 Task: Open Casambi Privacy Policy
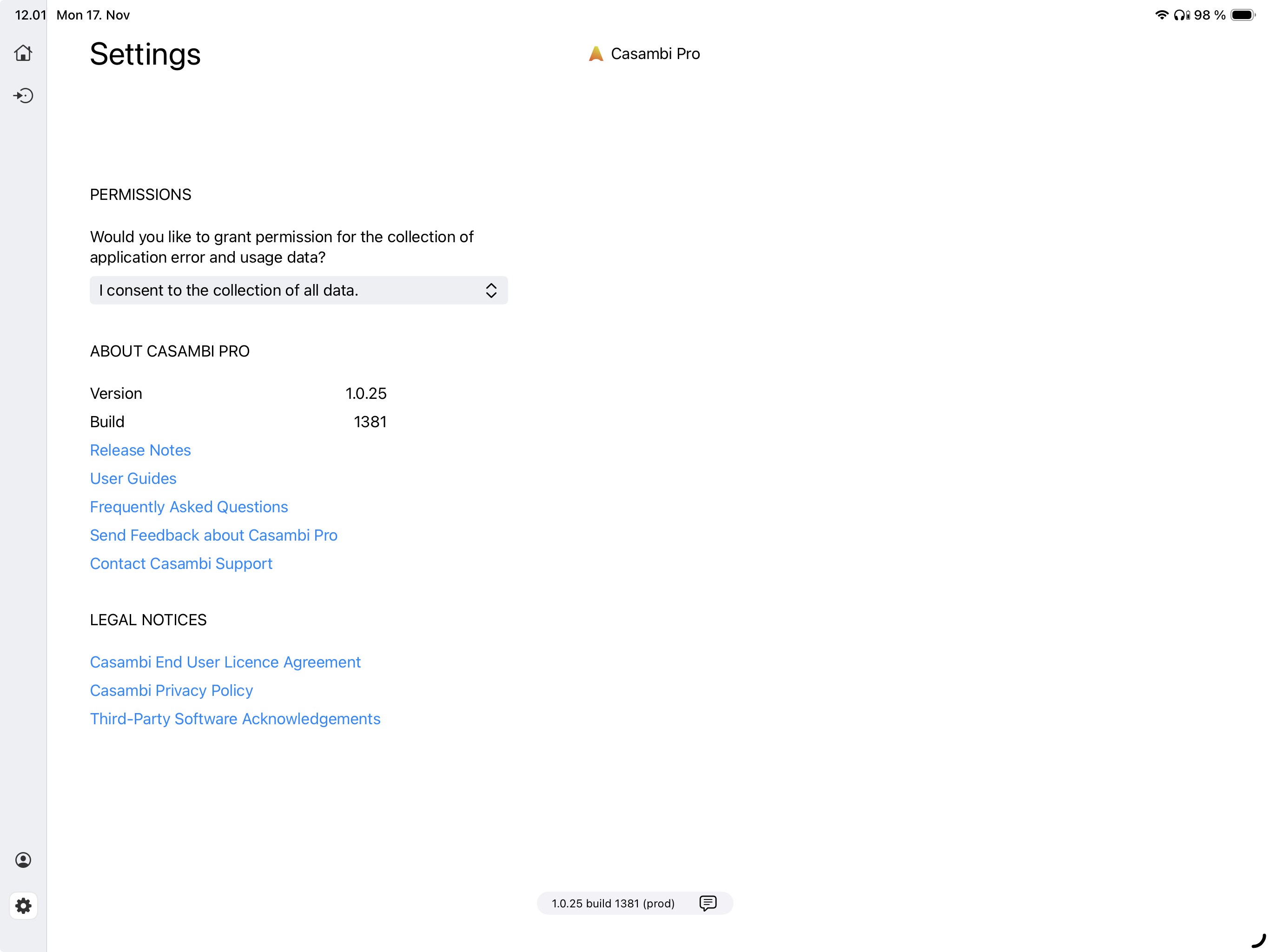click(x=171, y=691)
